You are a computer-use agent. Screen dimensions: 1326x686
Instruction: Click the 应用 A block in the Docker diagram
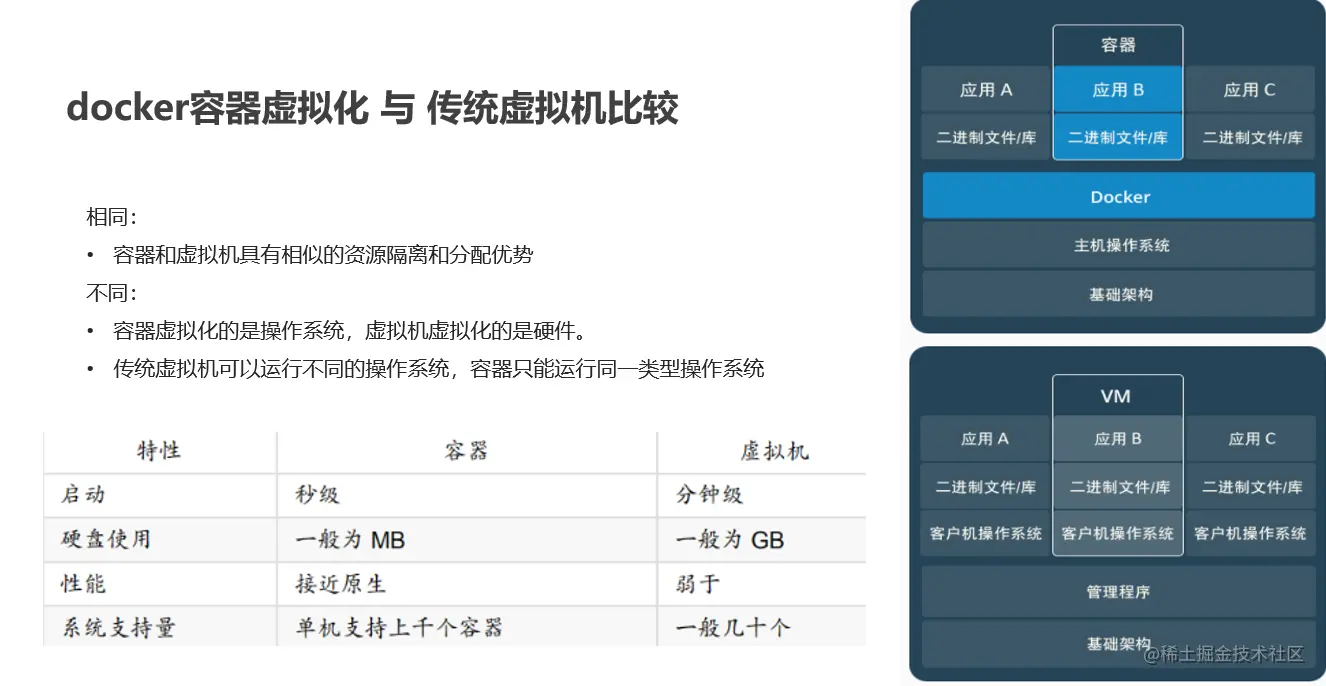(x=984, y=89)
